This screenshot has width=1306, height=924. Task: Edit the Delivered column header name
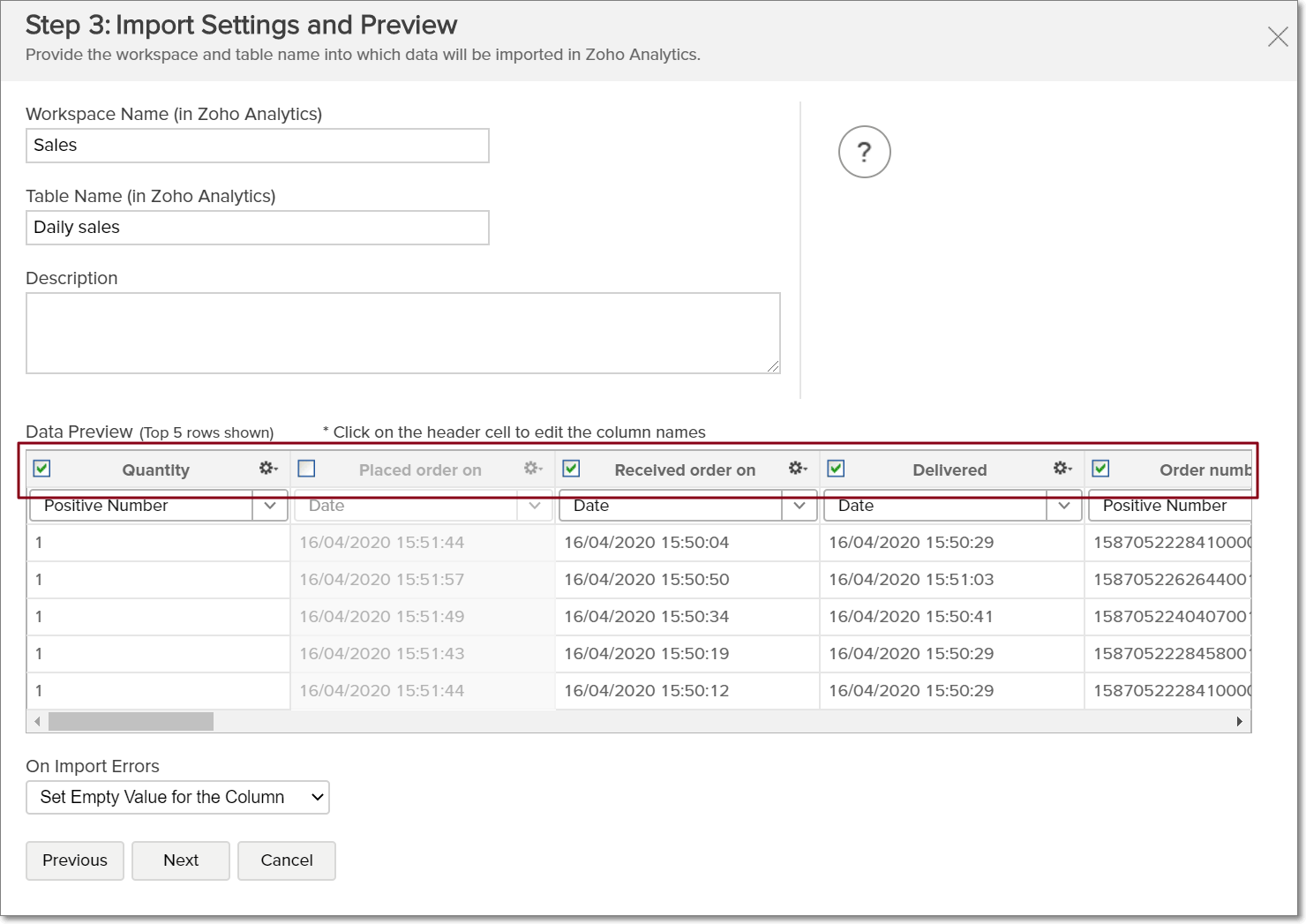click(949, 470)
